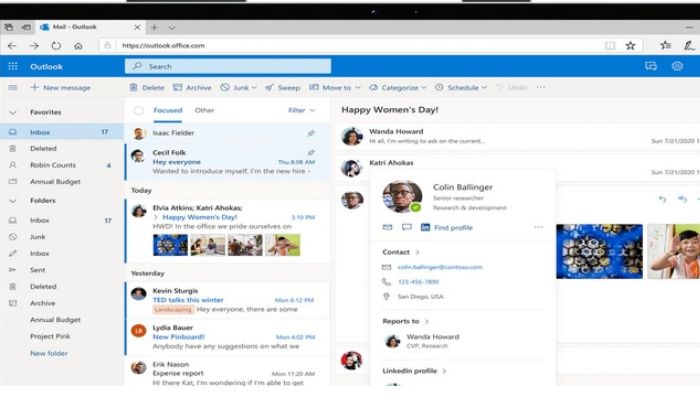Go to browser home page icon
Screen dimensions: 700x400
[78, 46]
